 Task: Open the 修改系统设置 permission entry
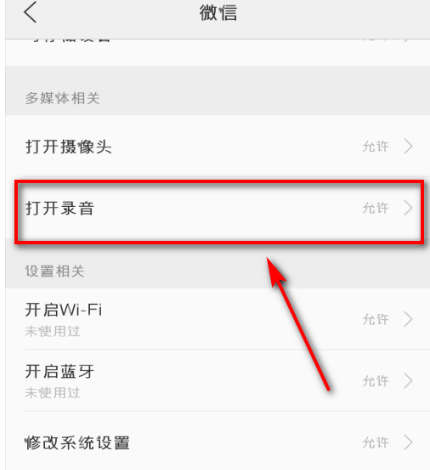pos(217,442)
